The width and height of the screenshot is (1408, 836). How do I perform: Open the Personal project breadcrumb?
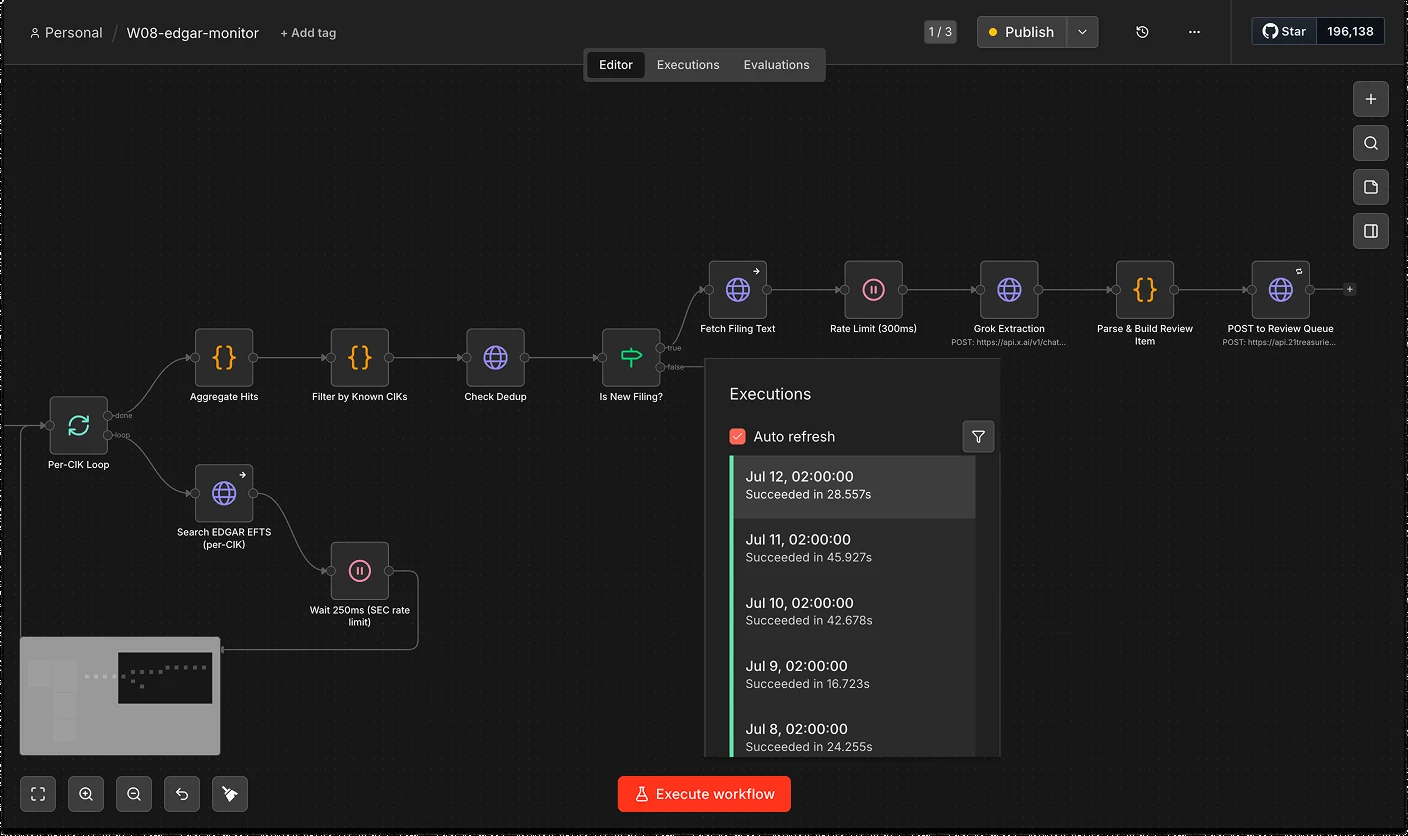66,33
